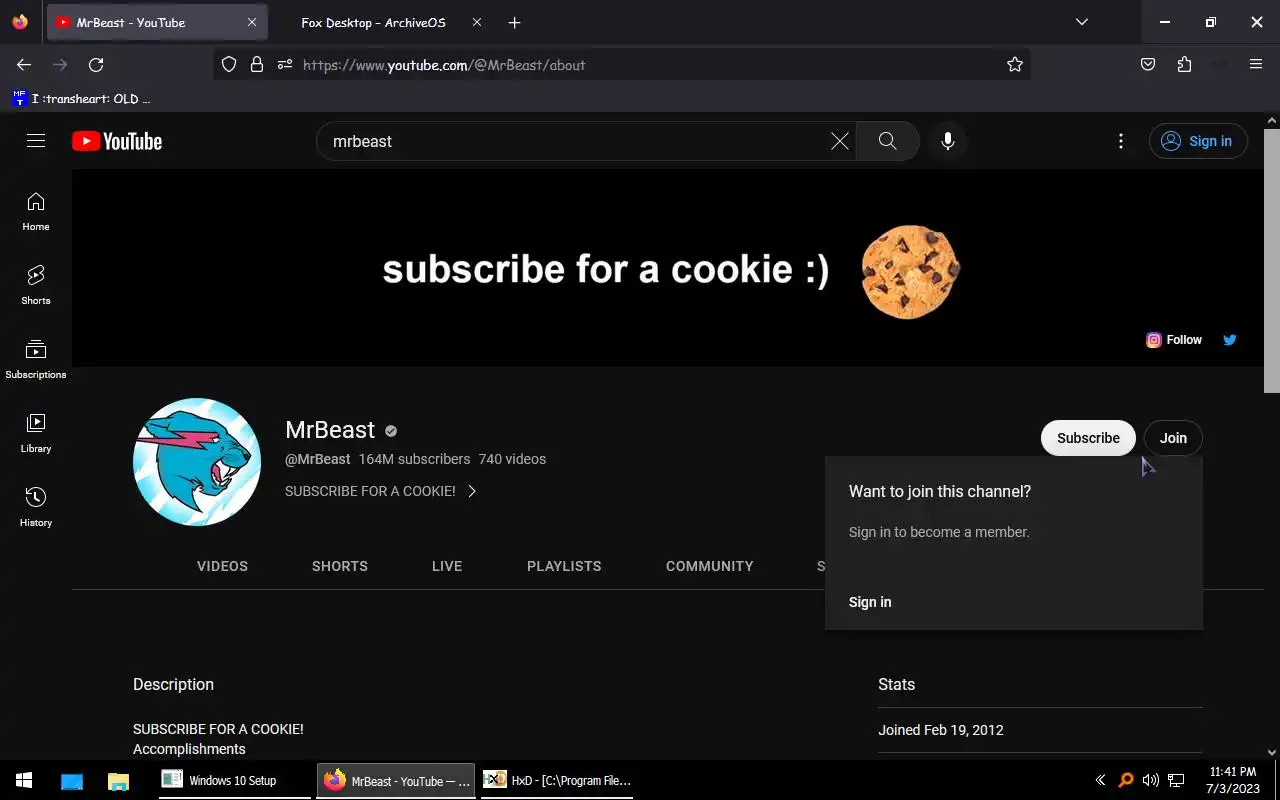Switch to the SHORTS tab
The width and height of the screenshot is (1280, 800).
coord(340,566)
